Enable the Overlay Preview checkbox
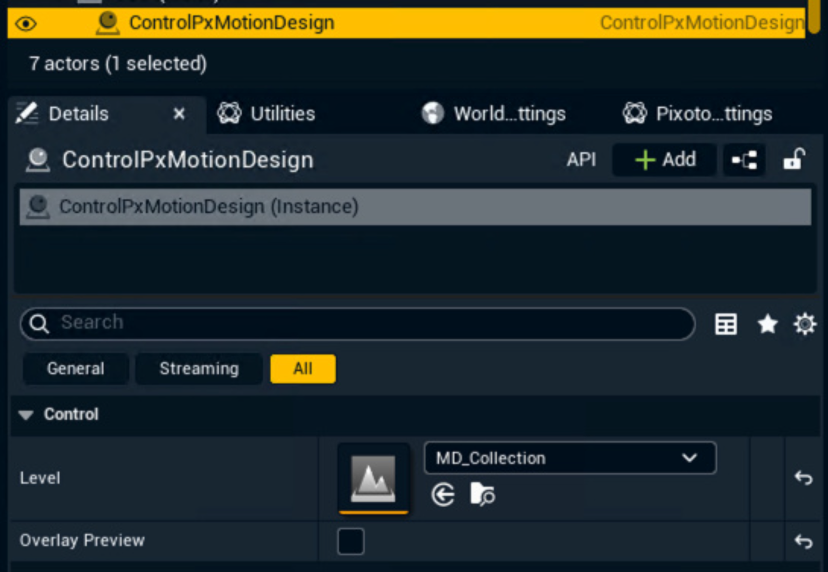The height and width of the screenshot is (572, 828). [351, 541]
